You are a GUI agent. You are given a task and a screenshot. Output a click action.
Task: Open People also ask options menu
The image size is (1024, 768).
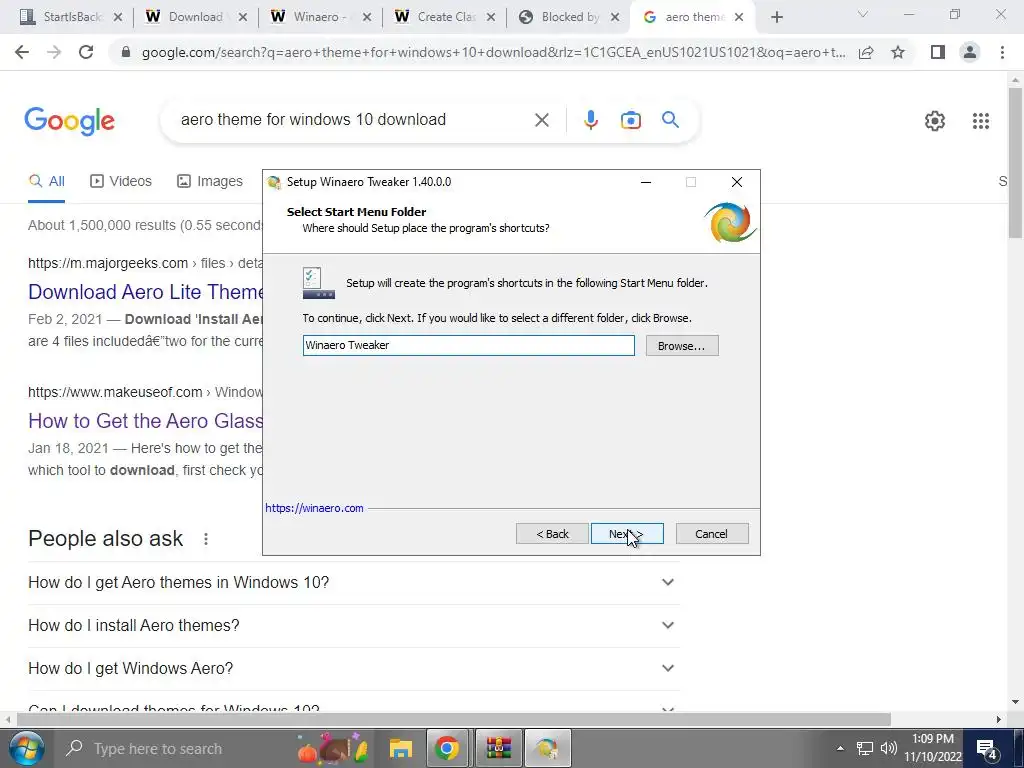tap(206, 539)
